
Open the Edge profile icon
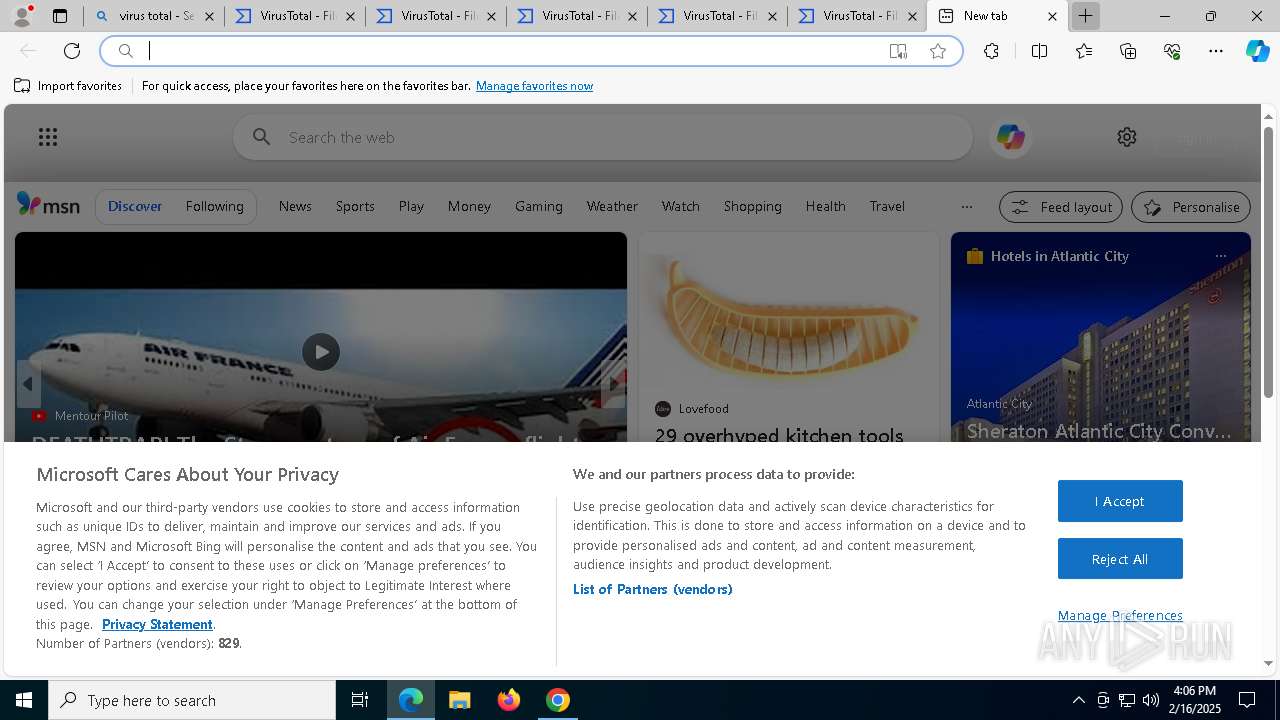(22, 16)
